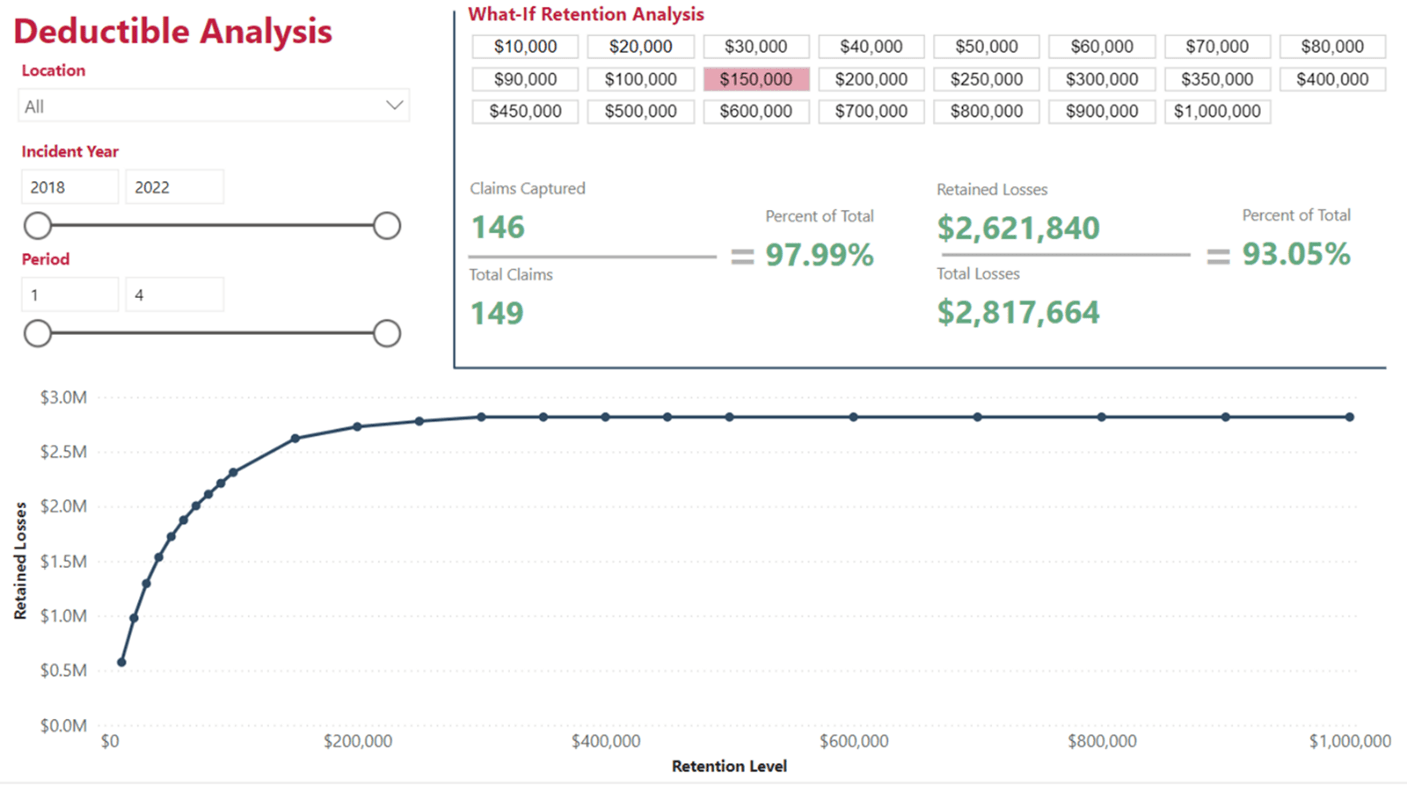This screenshot has width=1407, height=785.
Task: Select the $700,000 retention level
Action: point(870,111)
